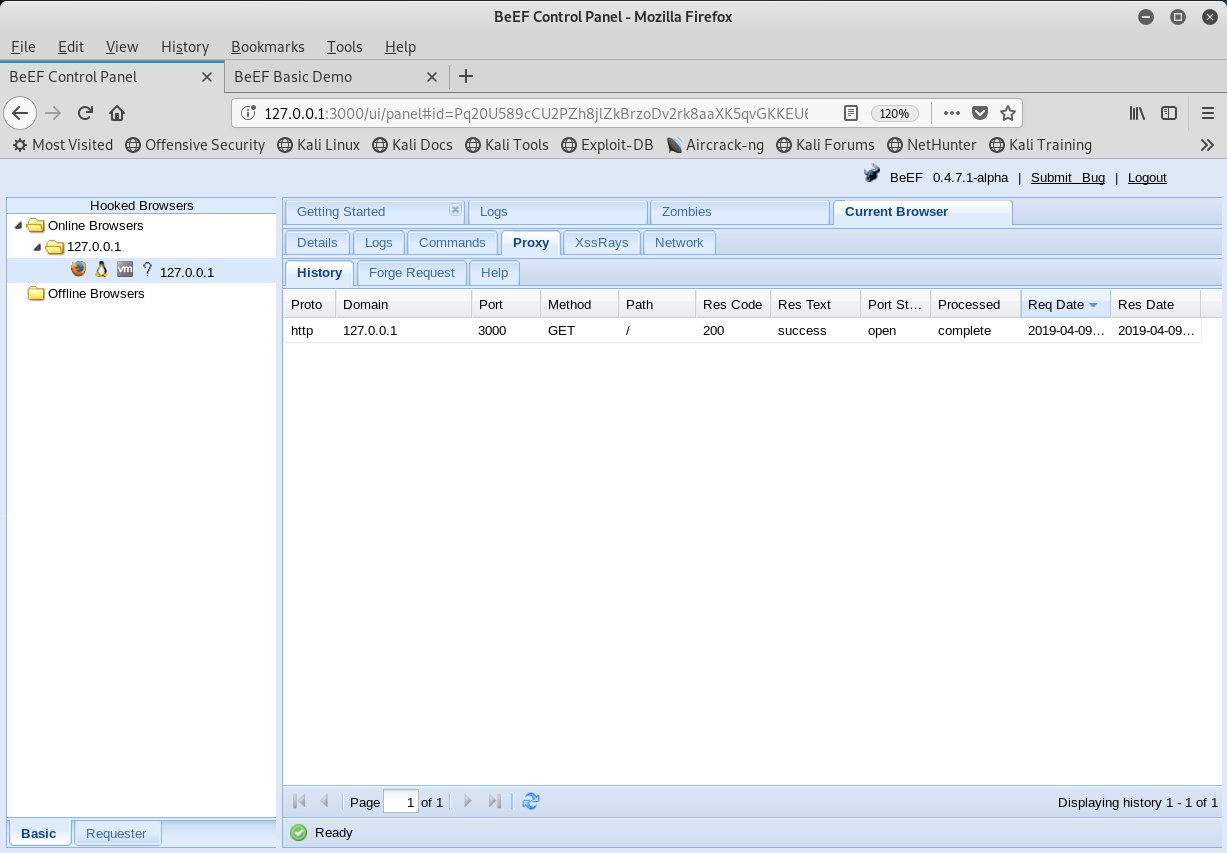Screen dimensions: 1227x853
Task: Select the 'complete' Processed cell
Action: (x=975, y=331)
